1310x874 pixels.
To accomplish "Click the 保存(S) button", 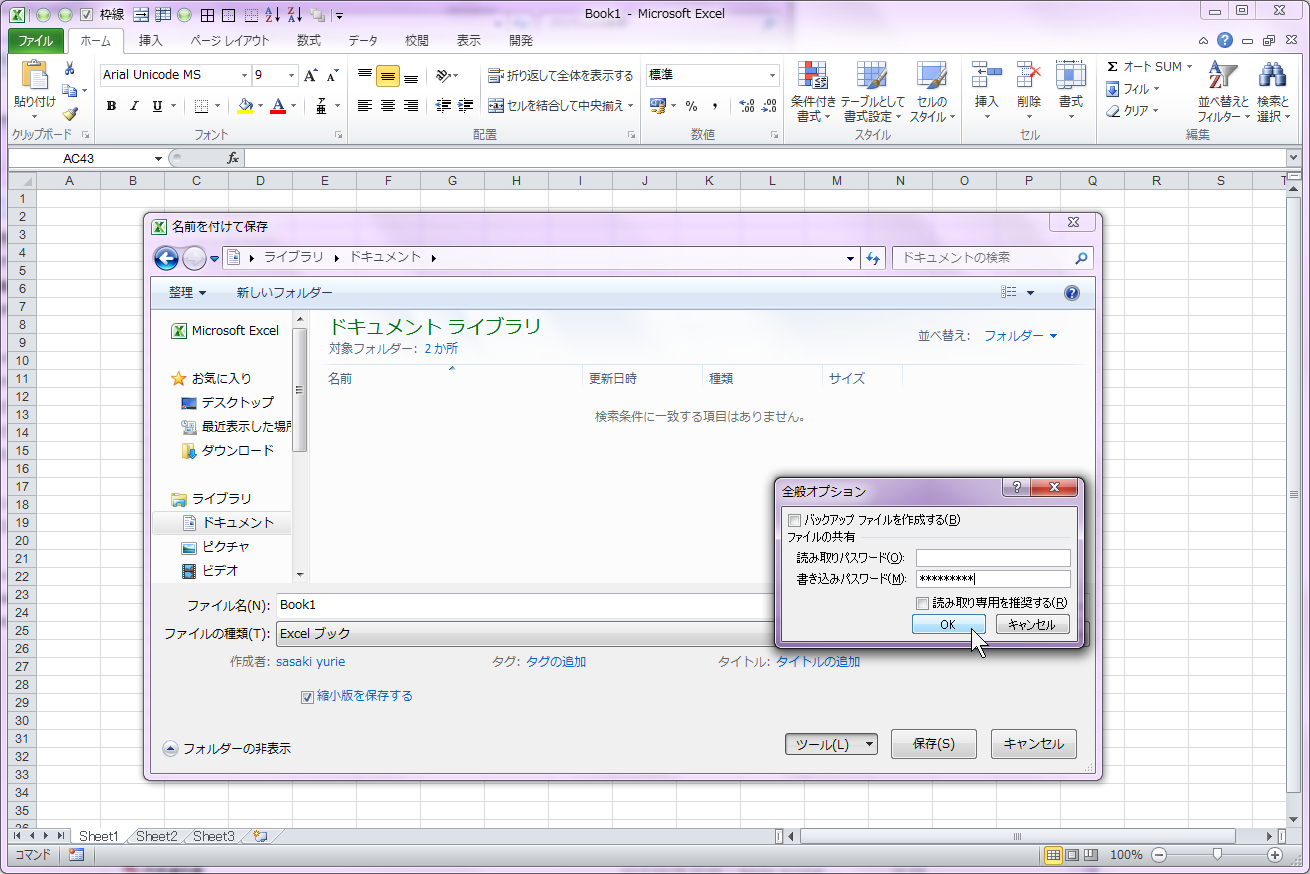I will coord(934,744).
